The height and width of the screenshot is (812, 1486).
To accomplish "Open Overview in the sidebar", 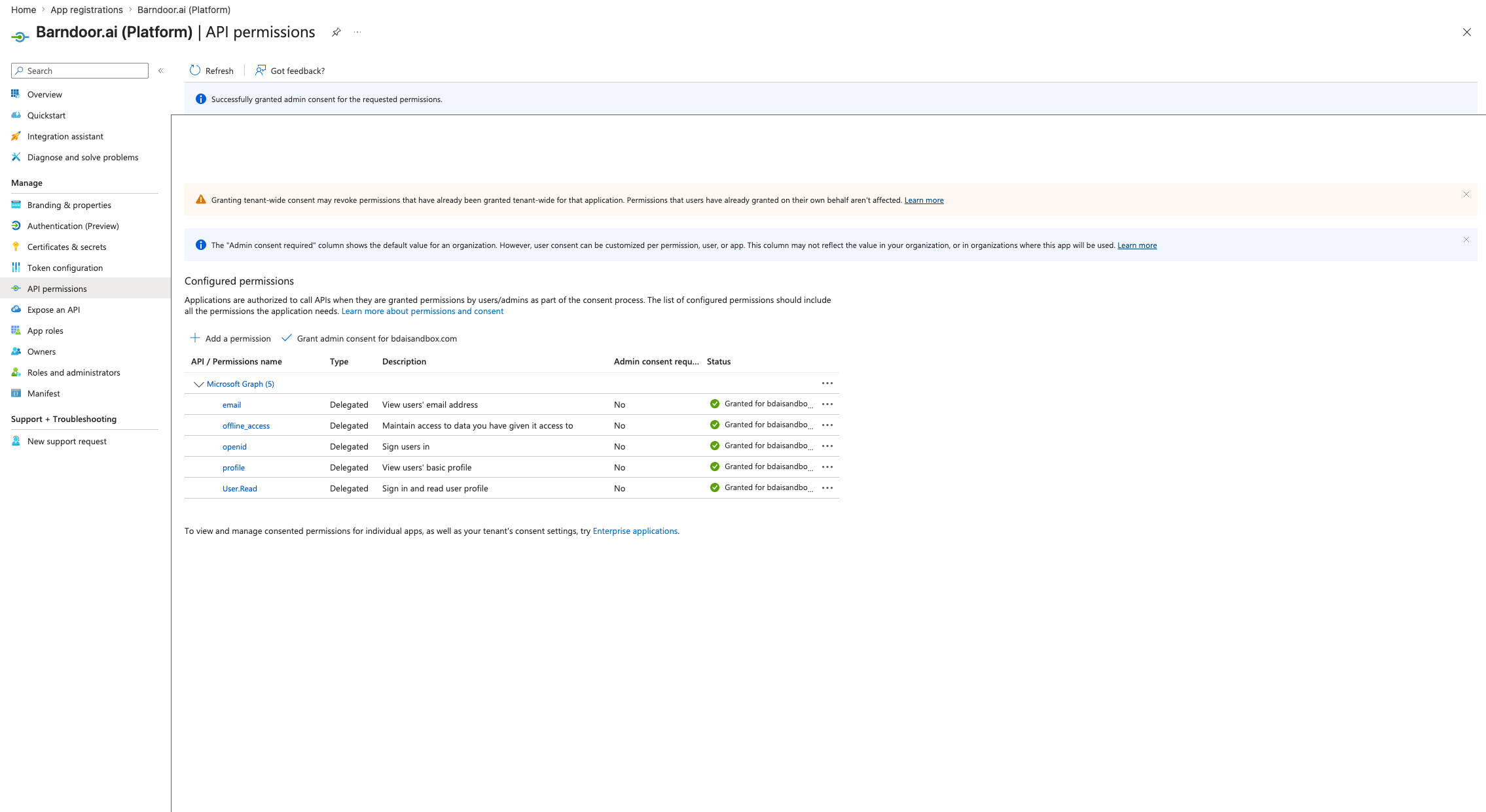I will [45, 94].
